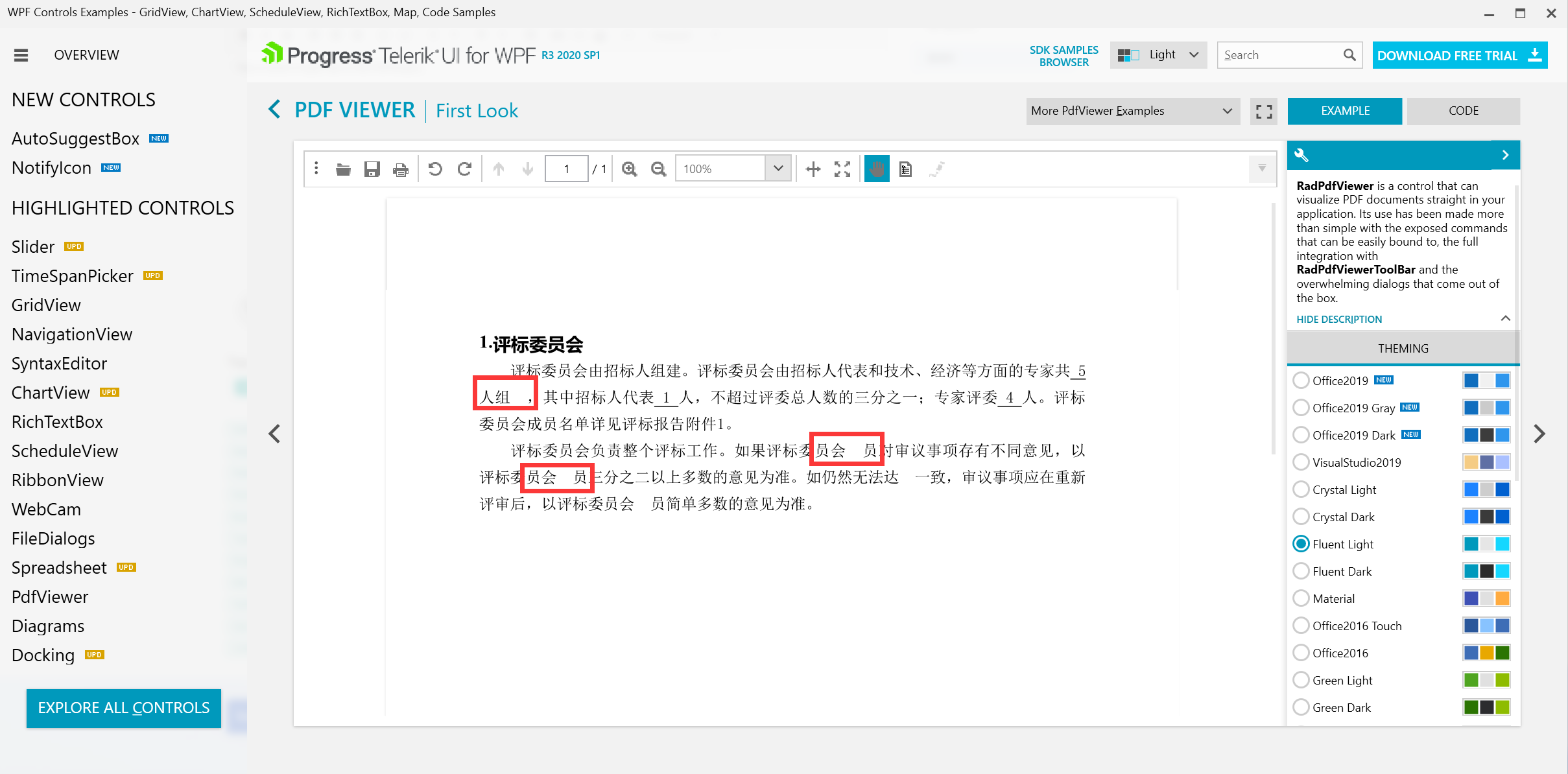Select the Crystal Light theme
The height and width of the screenshot is (774, 1568).
tap(1301, 489)
